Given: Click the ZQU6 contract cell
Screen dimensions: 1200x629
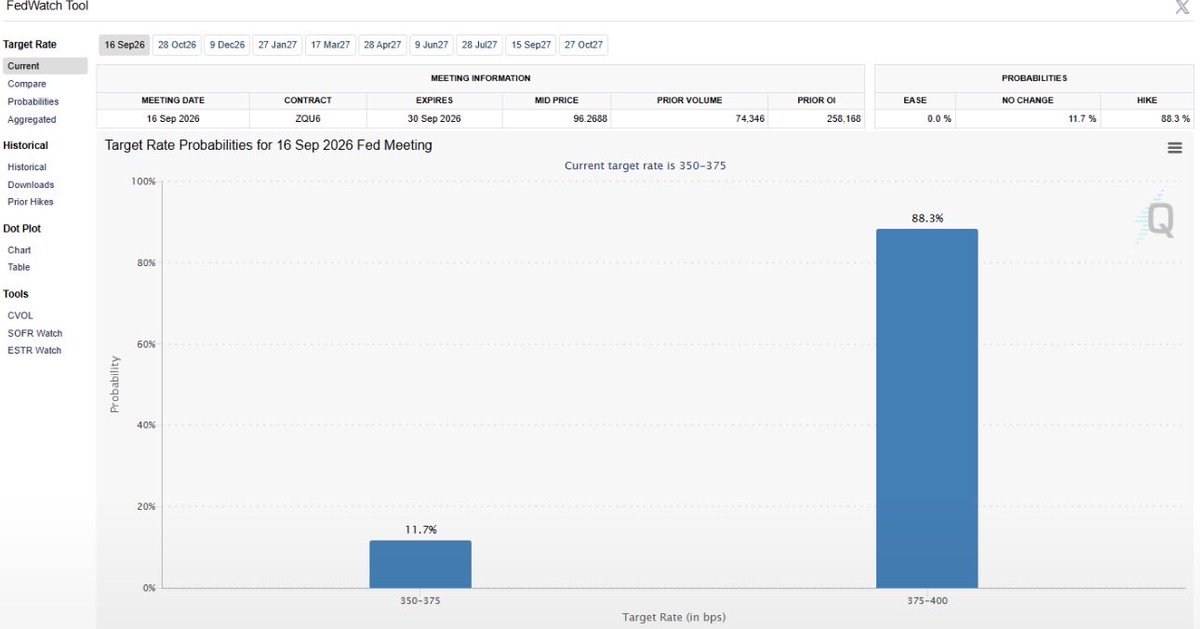Looking at the screenshot, I should click(308, 118).
